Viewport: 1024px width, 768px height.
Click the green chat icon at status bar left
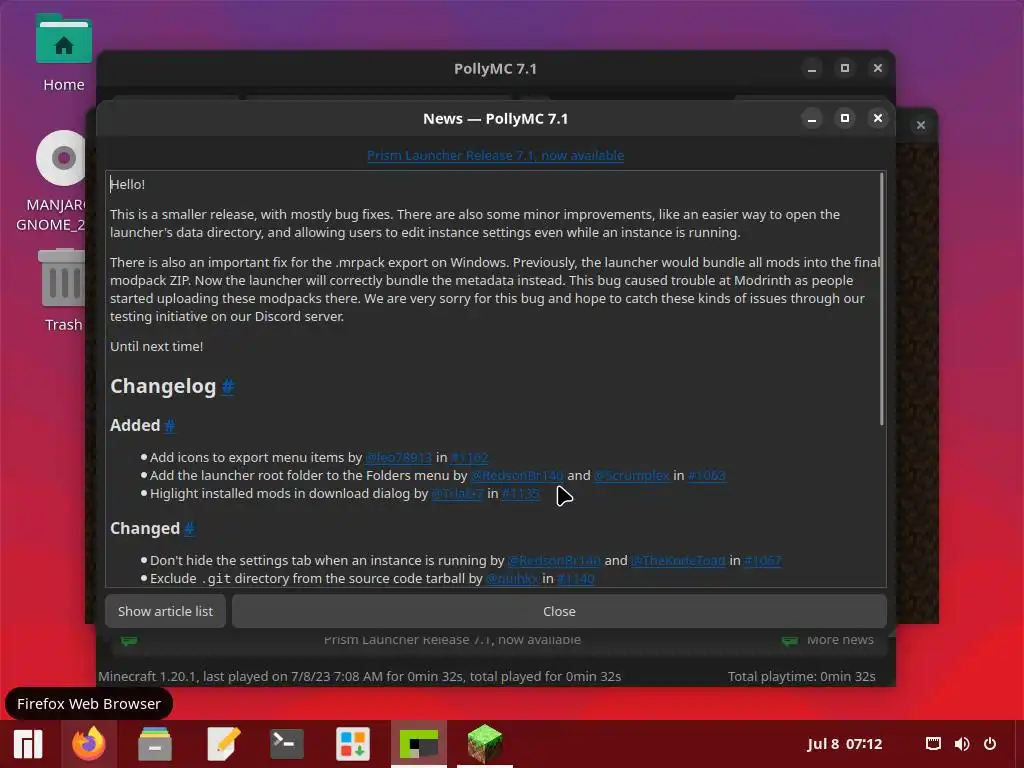tap(129, 641)
